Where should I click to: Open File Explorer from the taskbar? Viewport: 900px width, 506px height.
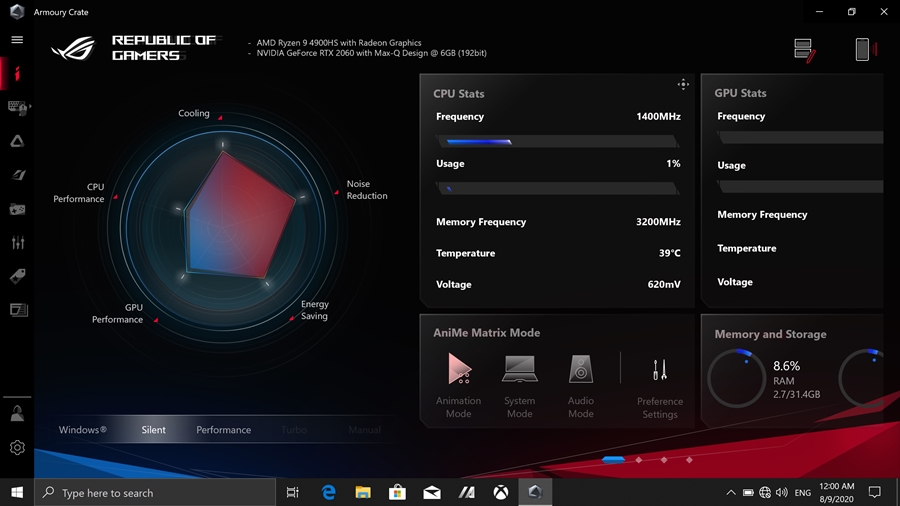tap(363, 492)
